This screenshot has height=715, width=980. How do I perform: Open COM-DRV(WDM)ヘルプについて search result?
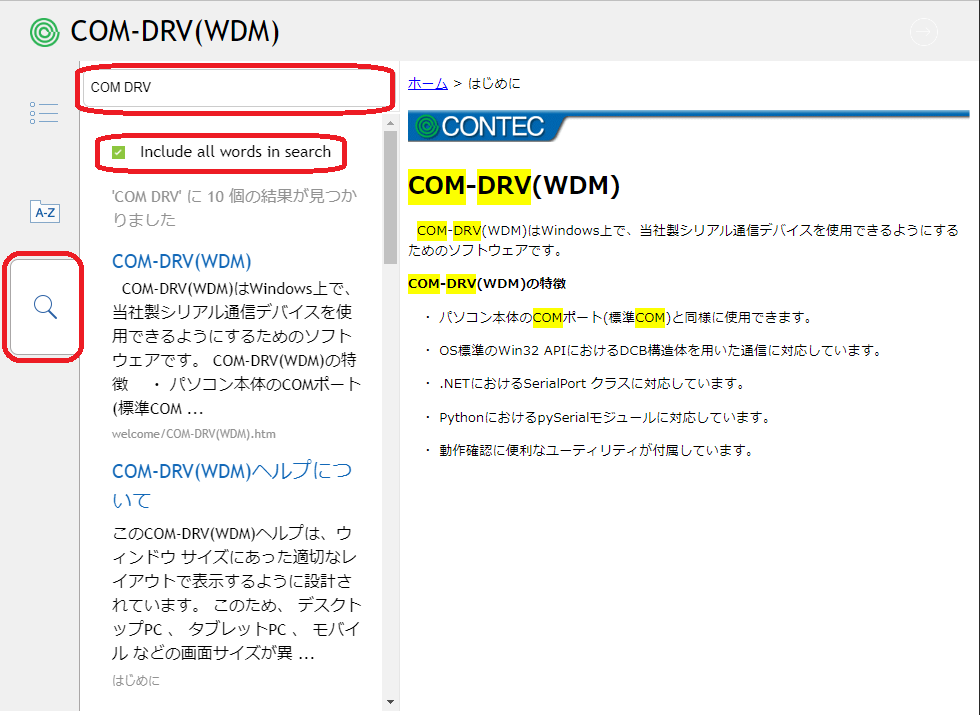(x=232, y=485)
